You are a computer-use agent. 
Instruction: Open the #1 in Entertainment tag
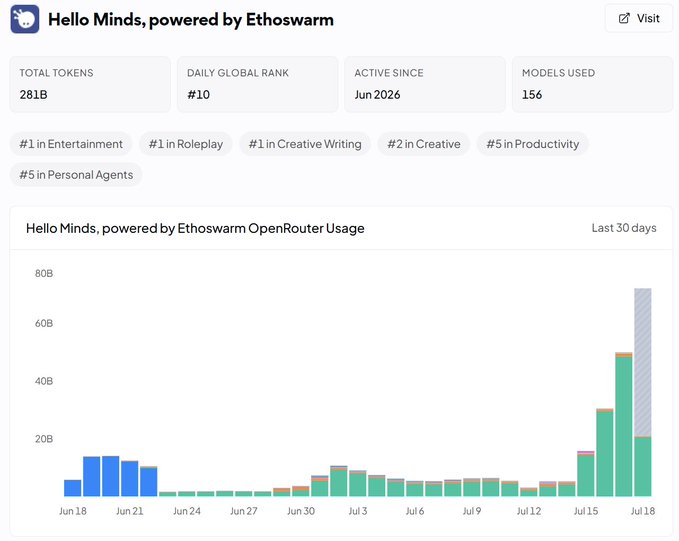pos(71,144)
